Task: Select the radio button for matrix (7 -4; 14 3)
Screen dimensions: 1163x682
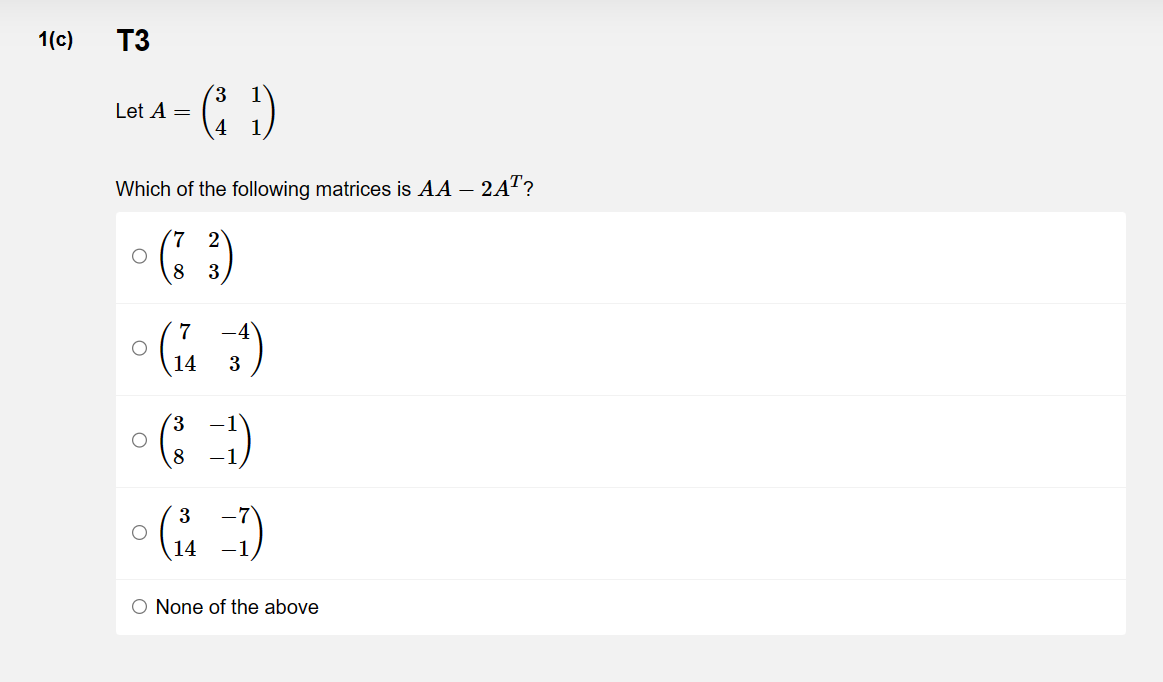Action: point(139,349)
